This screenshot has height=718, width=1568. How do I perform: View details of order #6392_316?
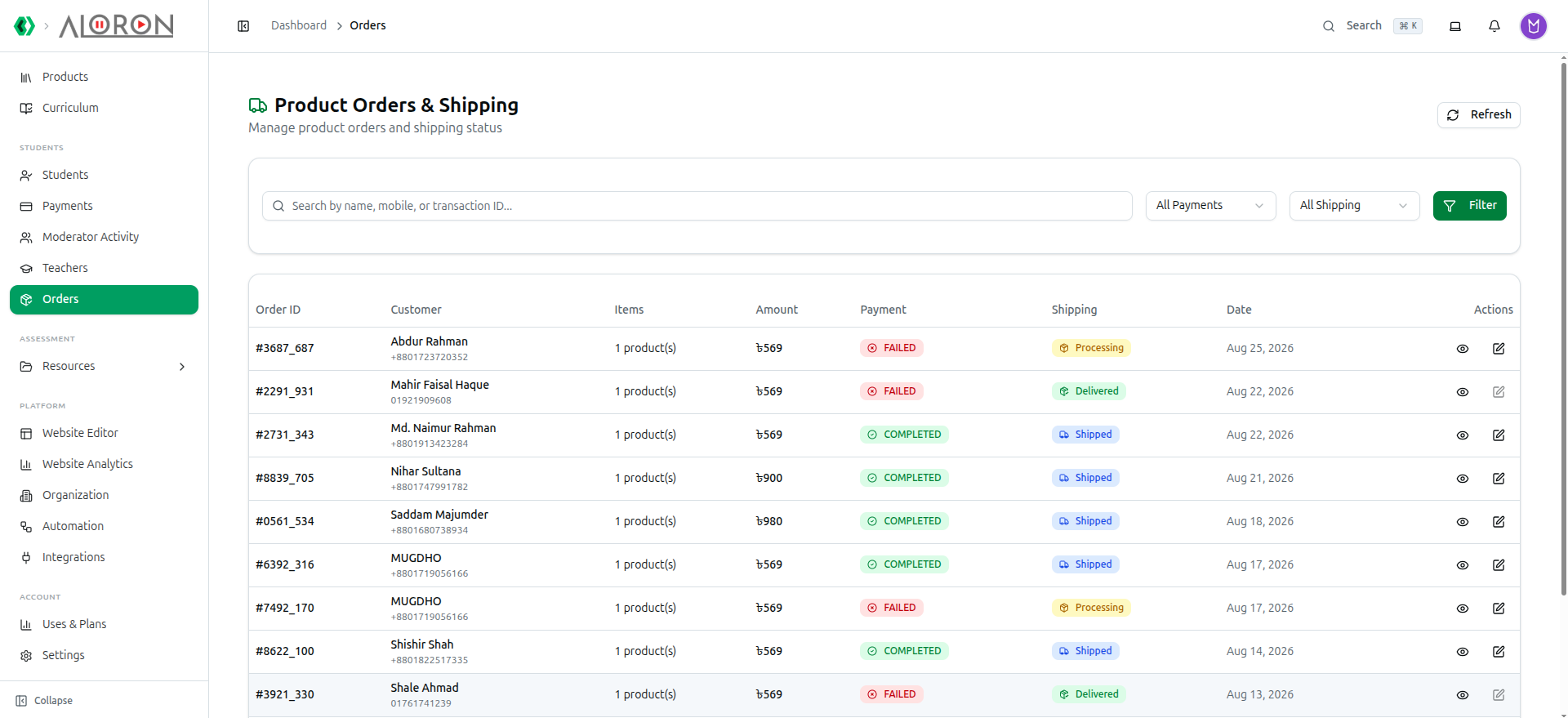1463,565
